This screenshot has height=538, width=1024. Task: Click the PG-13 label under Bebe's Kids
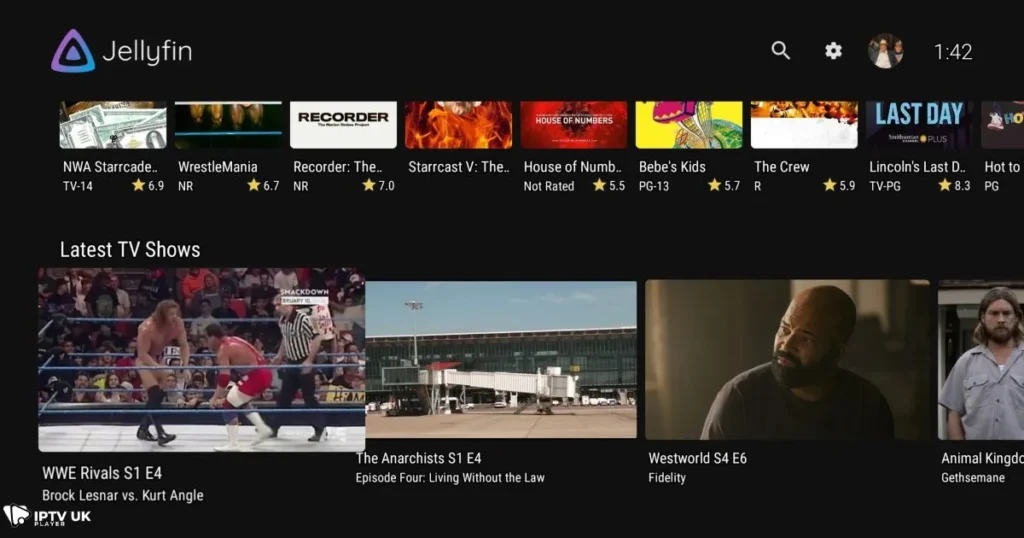click(x=654, y=186)
